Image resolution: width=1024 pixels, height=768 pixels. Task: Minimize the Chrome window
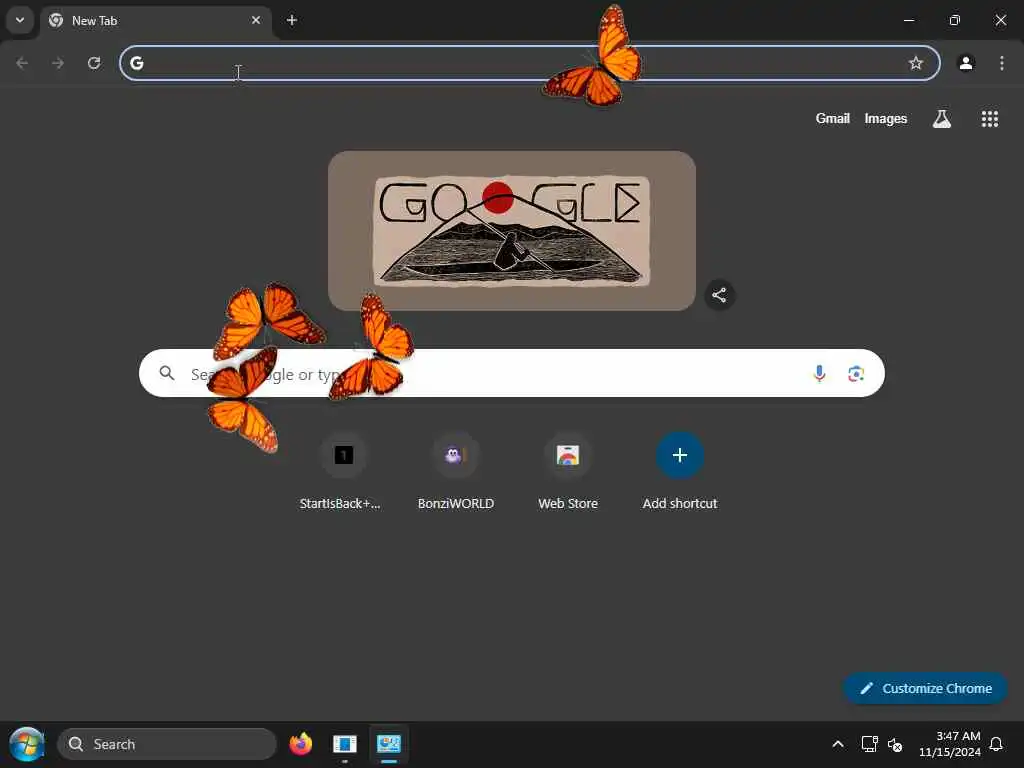(x=908, y=20)
